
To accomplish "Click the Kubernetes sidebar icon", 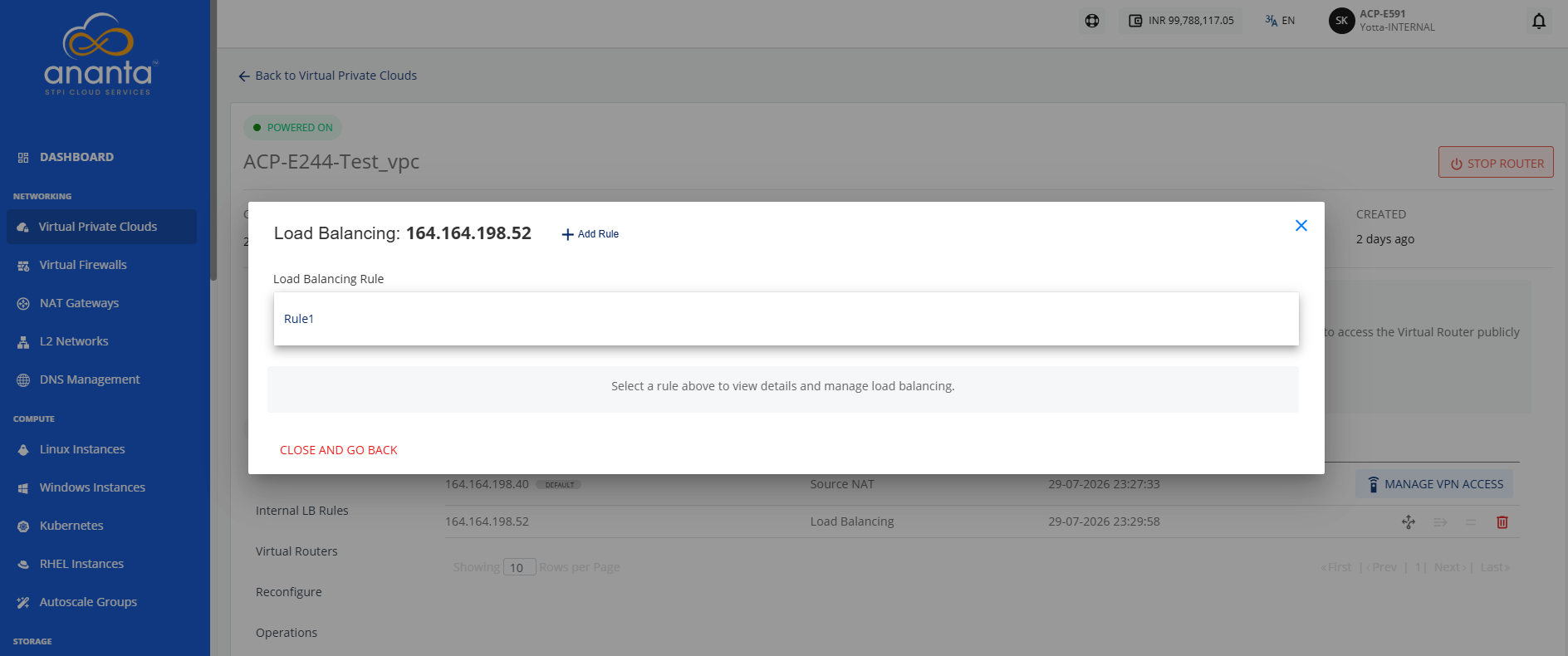I will [x=23, y=526].
